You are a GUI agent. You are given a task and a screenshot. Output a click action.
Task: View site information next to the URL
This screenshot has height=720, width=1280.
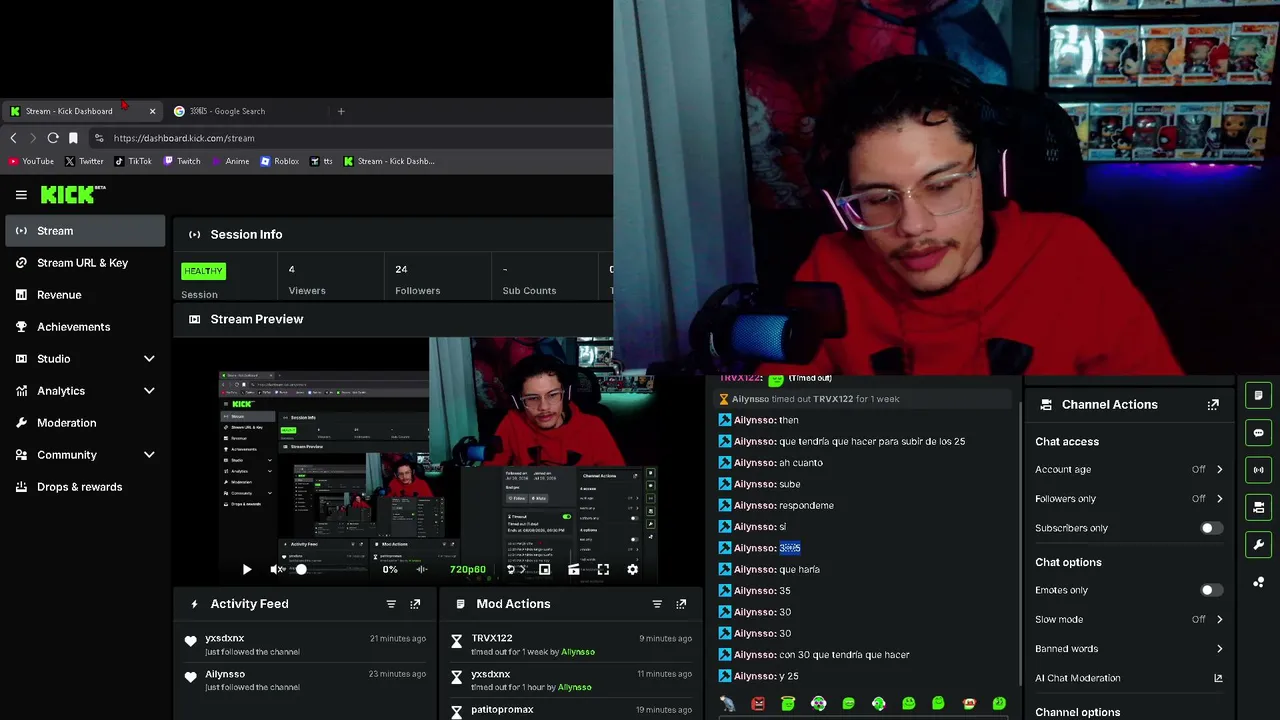click(x=99, y=138)
